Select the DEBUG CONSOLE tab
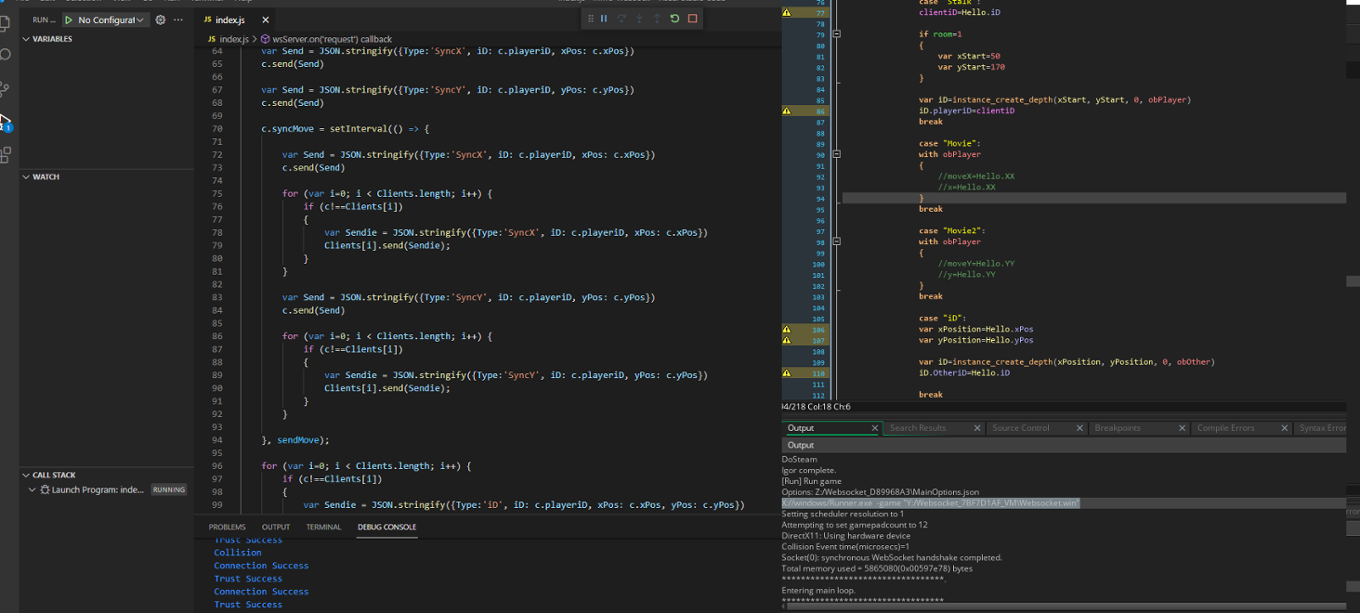 387,527
